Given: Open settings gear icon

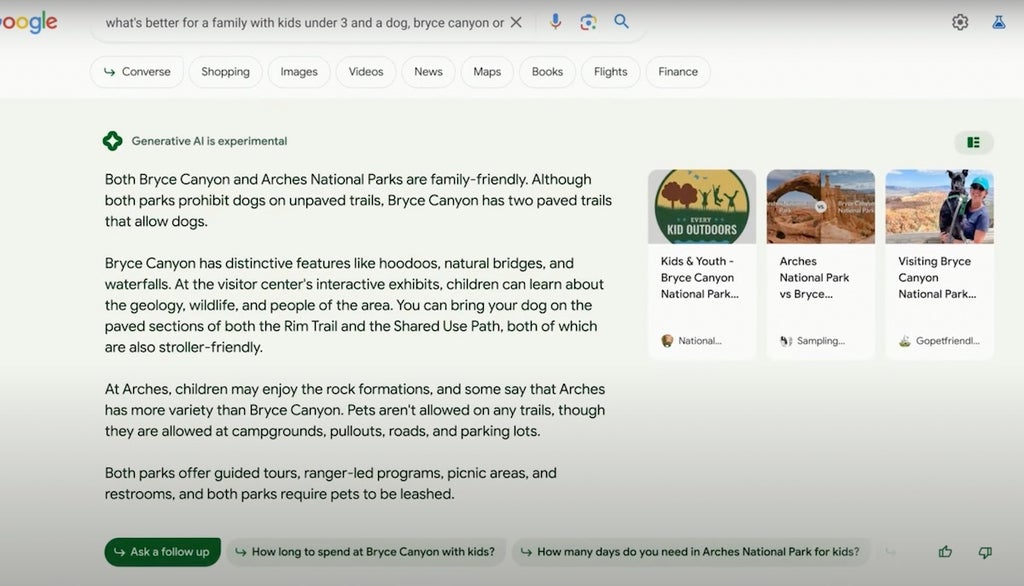Looking at the screenshot, I should click(960, 22).
